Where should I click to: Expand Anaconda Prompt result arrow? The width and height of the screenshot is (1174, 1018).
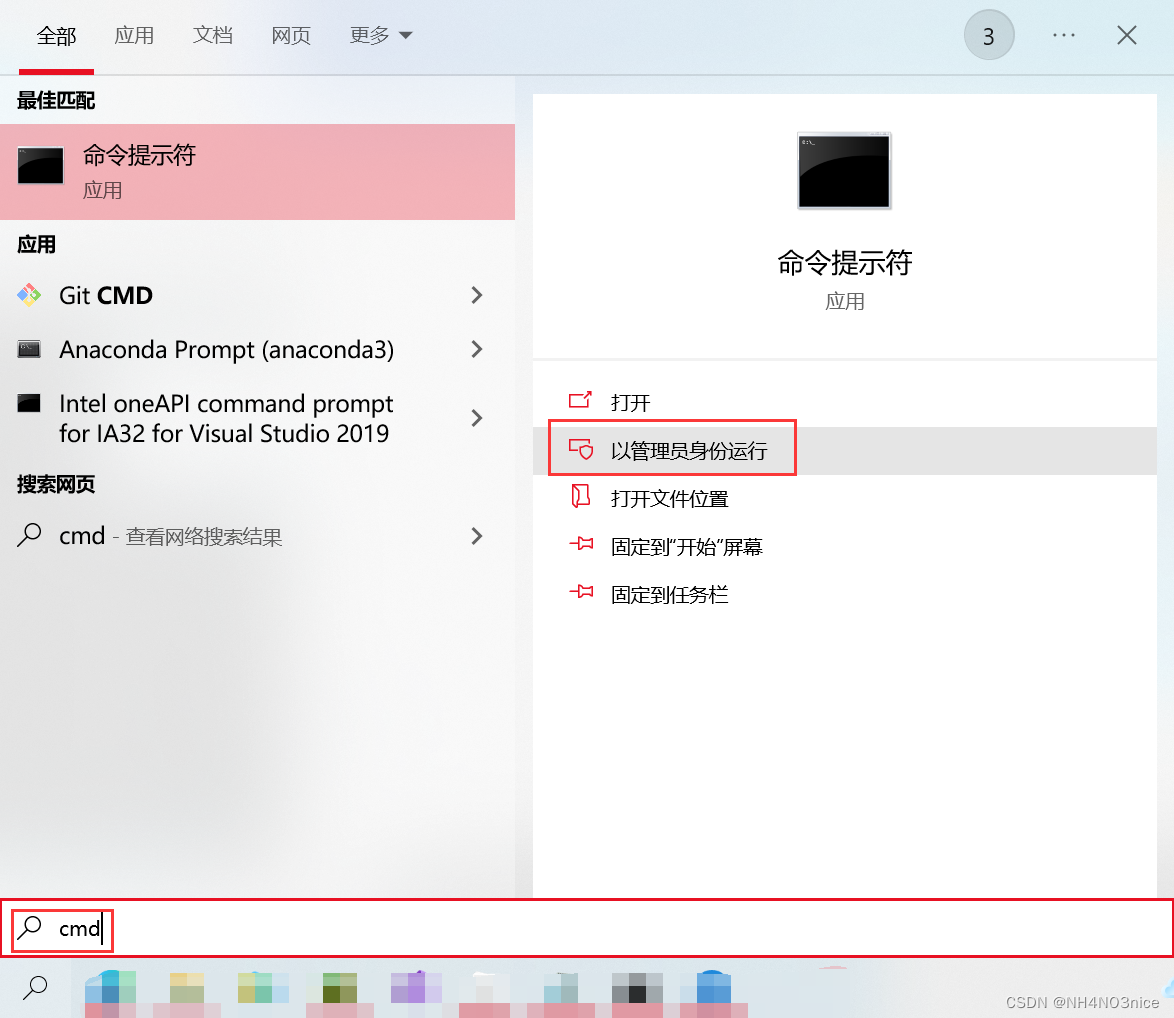(477, 349)
